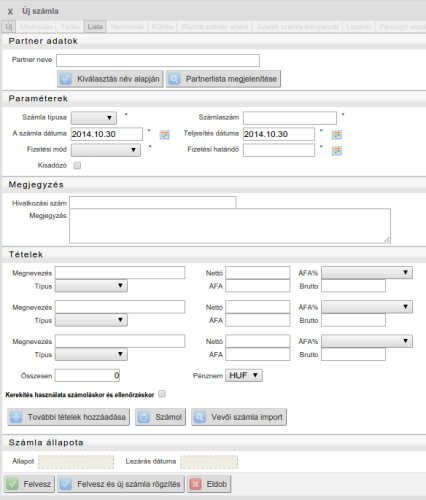
Task: Open calendar picker for Teljesítés dátuma
Action: (x=337, y=135)
